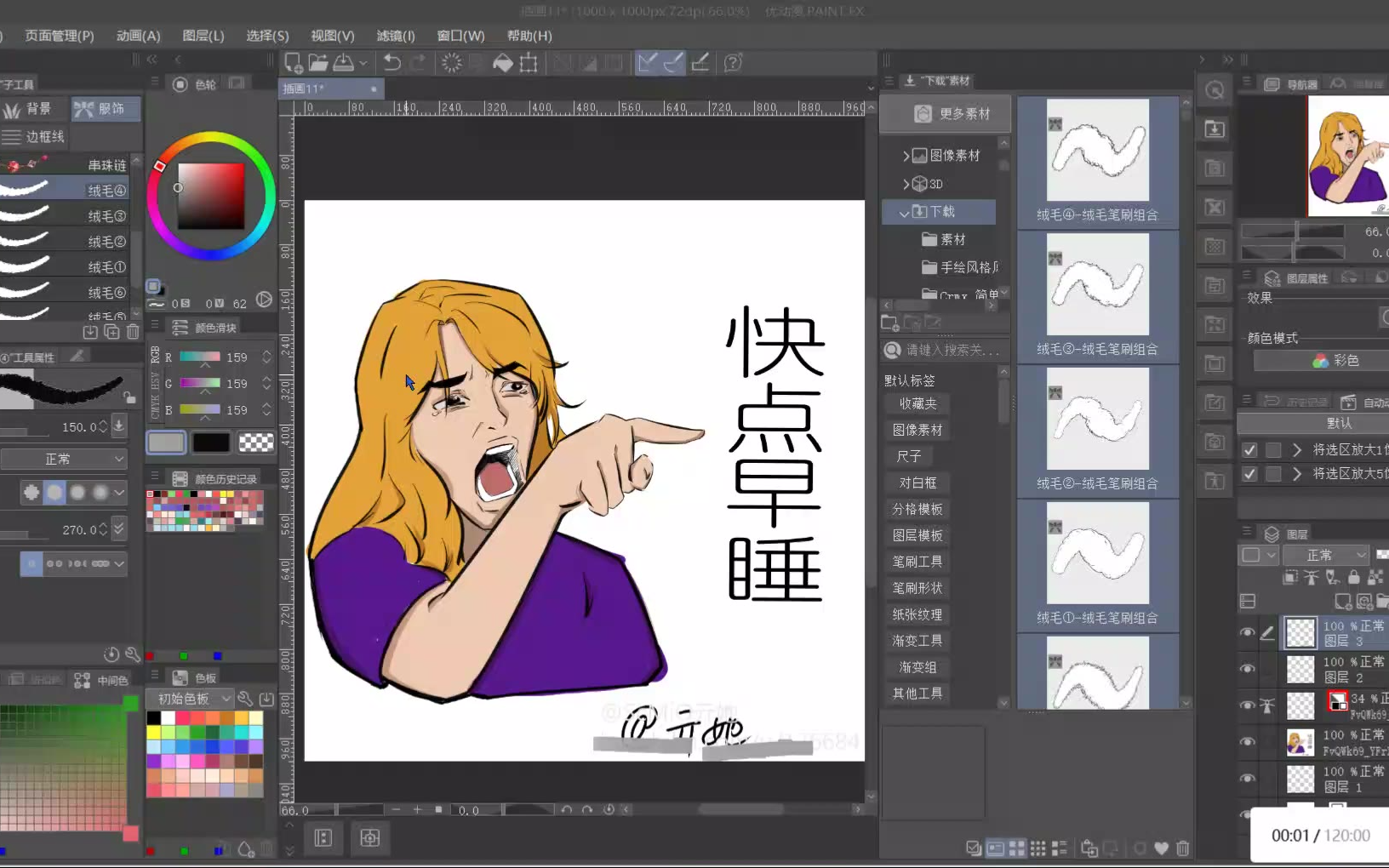Click the Open File folder icon
Image resolution: width=1389 pixels, height=868 pixels.
(x=318, y=63)
